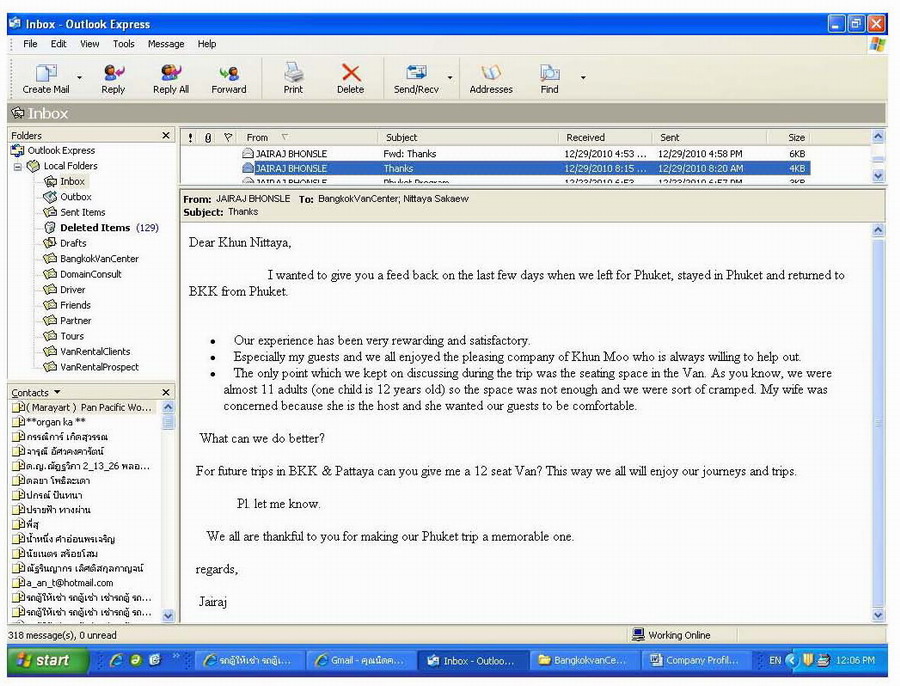The height and width of the screenshot is (686, 900).
Task: Click the message body scroll-down arrow
Action: (878, 615)
